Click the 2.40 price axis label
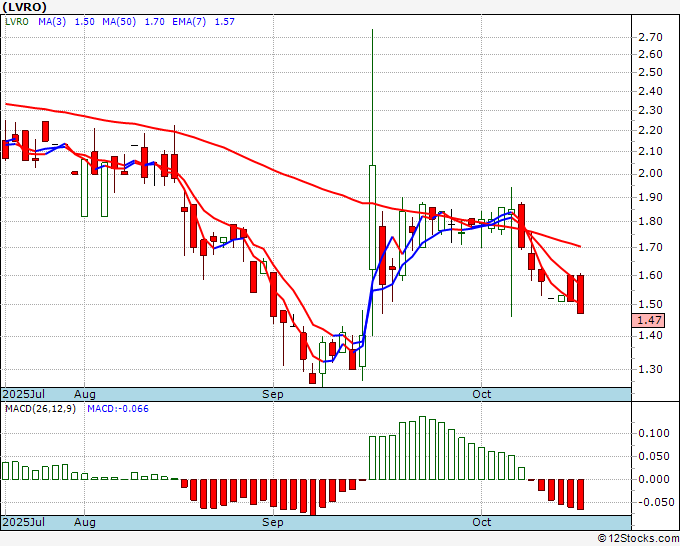Viewport: 680px width, 546px height. tap(651, 92)
